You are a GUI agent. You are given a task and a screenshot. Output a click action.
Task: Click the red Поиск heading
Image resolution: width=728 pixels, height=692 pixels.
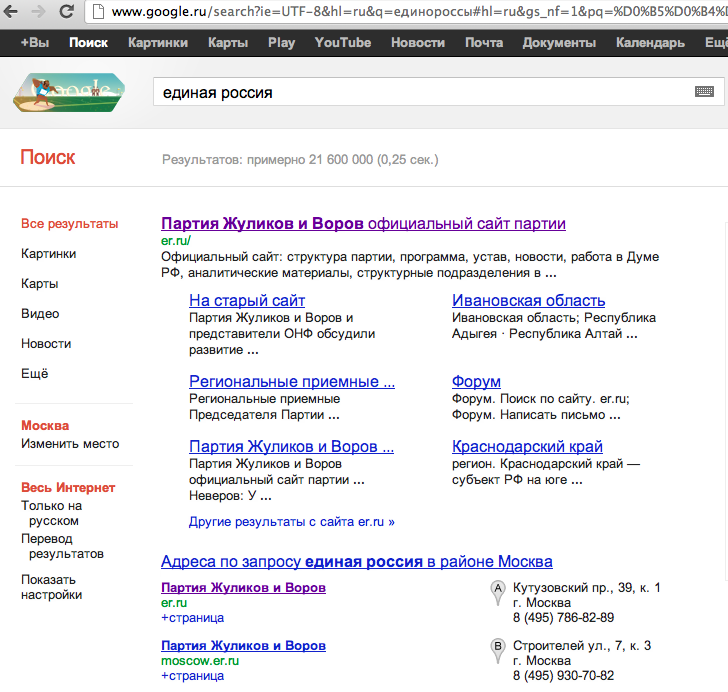pyautogui.click(x=47, y=157)
